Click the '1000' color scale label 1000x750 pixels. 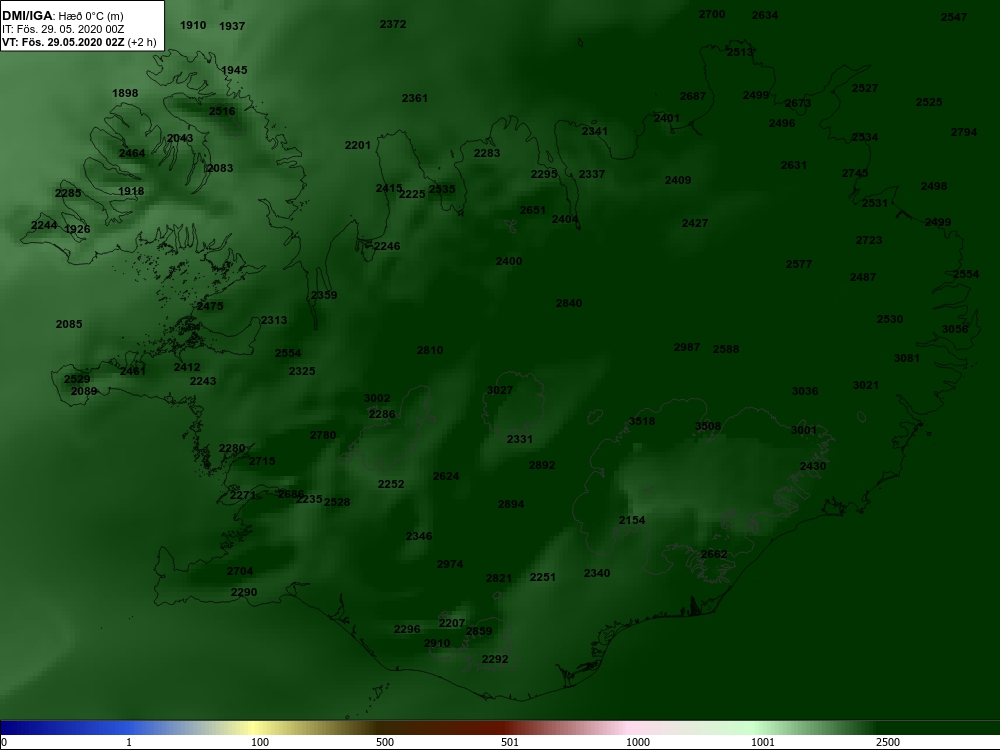(x=638, y=742)
